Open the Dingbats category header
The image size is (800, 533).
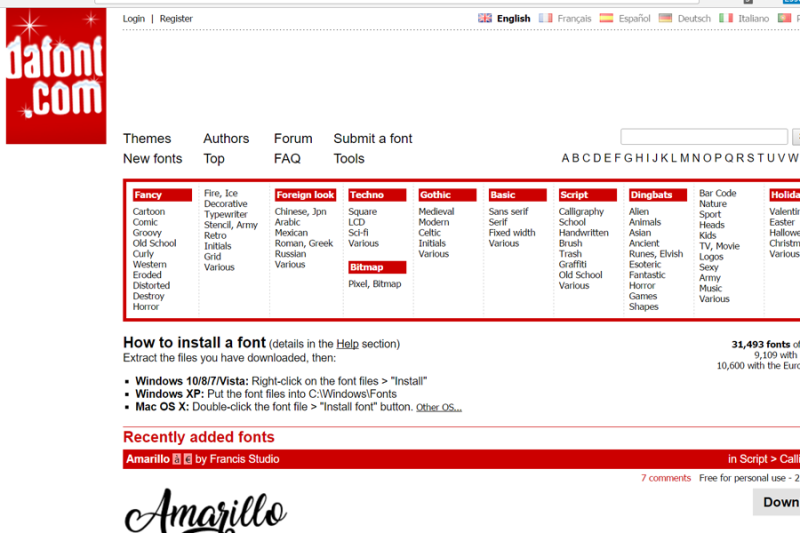pyautogui.click(x=658, y=195)
